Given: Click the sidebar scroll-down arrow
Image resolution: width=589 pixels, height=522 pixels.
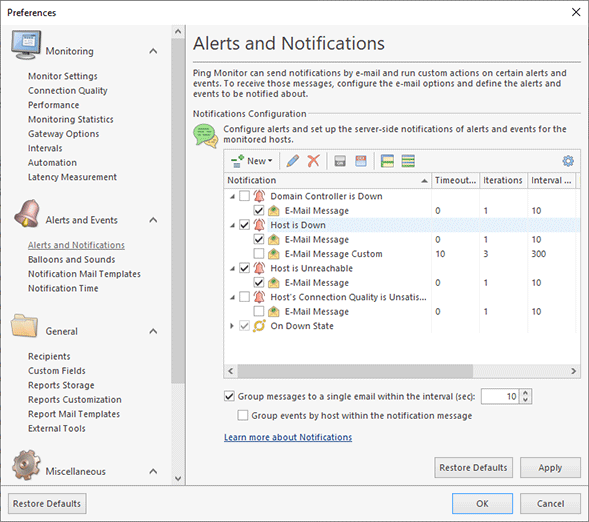Looking at the screenshot, I should click(x=178, y=478).
